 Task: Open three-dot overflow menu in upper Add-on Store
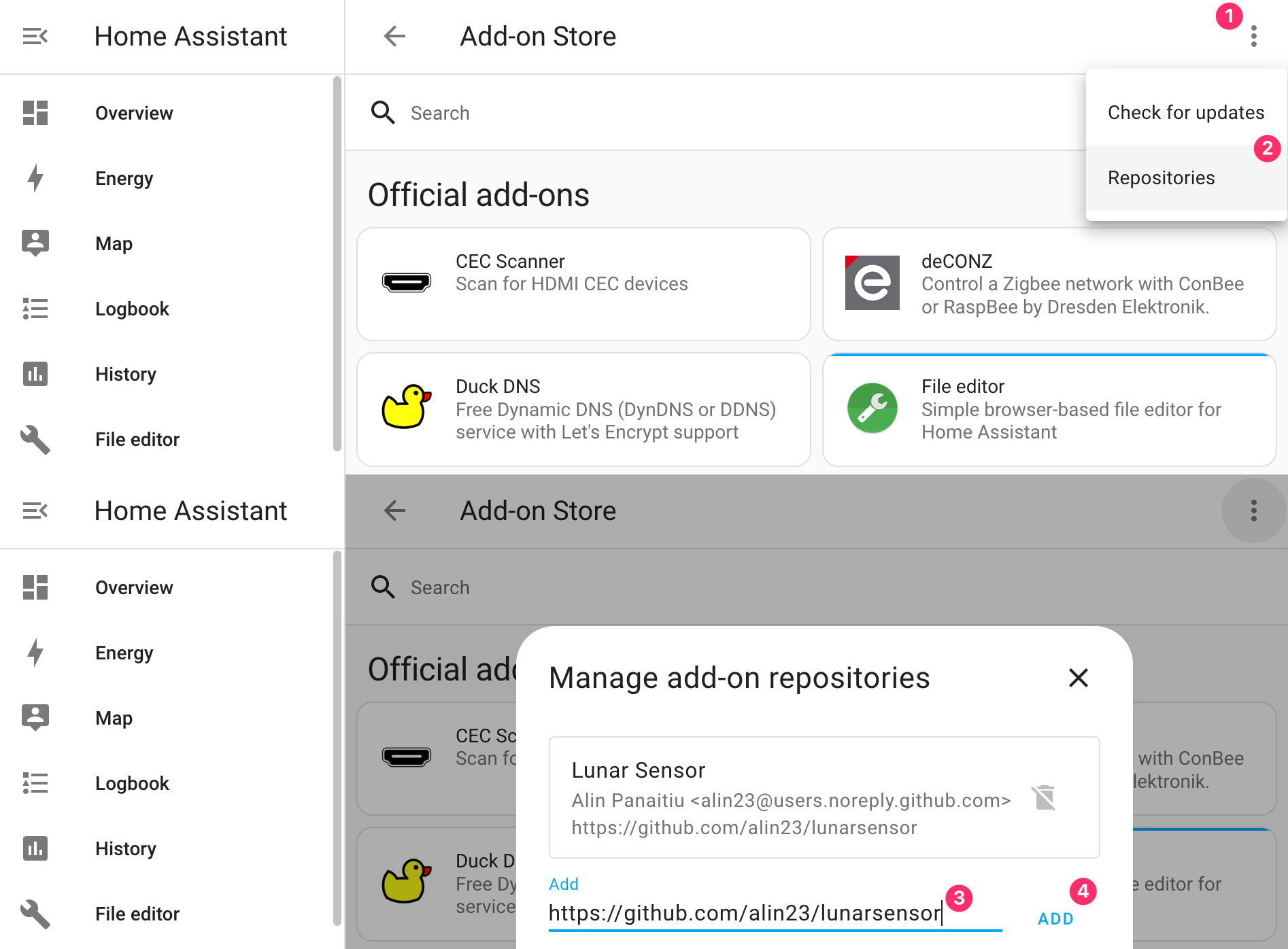pyautogui.click(x=1254, y=36)
